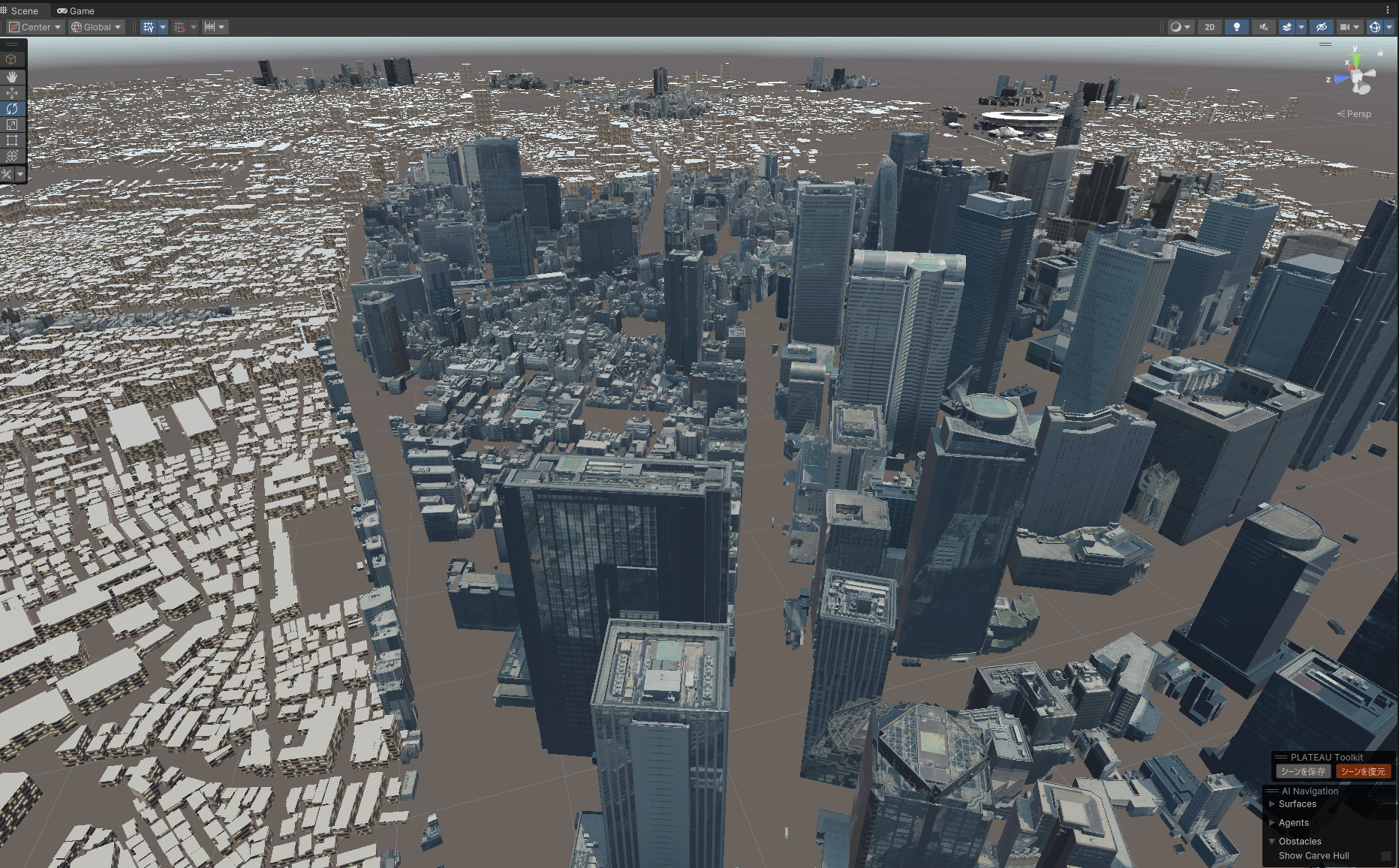Click the orange シーンを復元 button

(1363, 771)
